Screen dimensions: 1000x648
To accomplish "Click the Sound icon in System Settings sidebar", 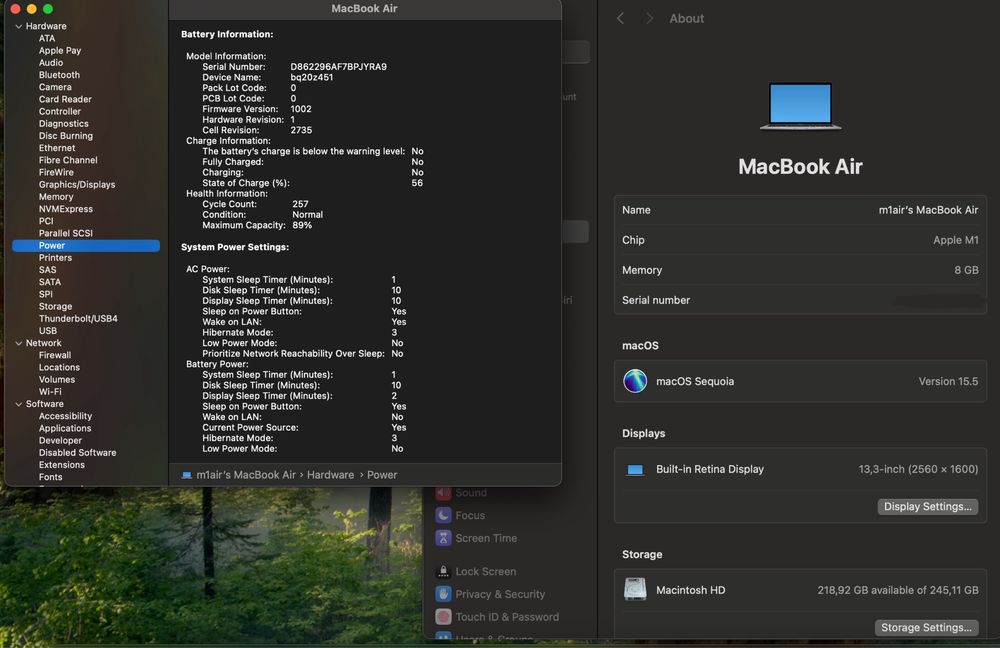I will coord(443,493).
